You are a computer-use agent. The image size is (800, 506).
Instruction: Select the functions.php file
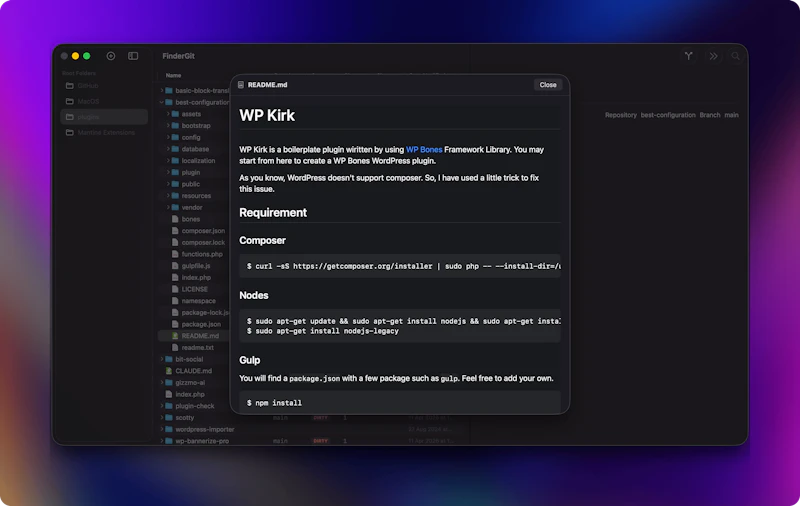tap(202, 254)
